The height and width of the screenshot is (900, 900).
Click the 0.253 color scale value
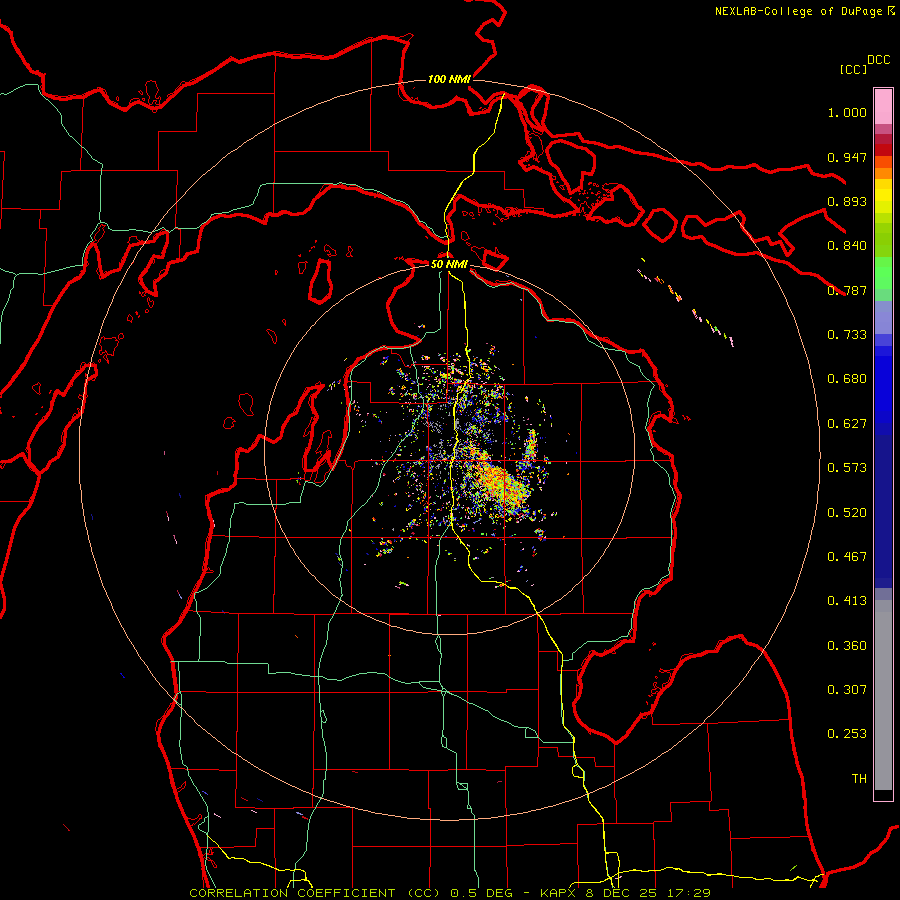(x=847, y=734)
